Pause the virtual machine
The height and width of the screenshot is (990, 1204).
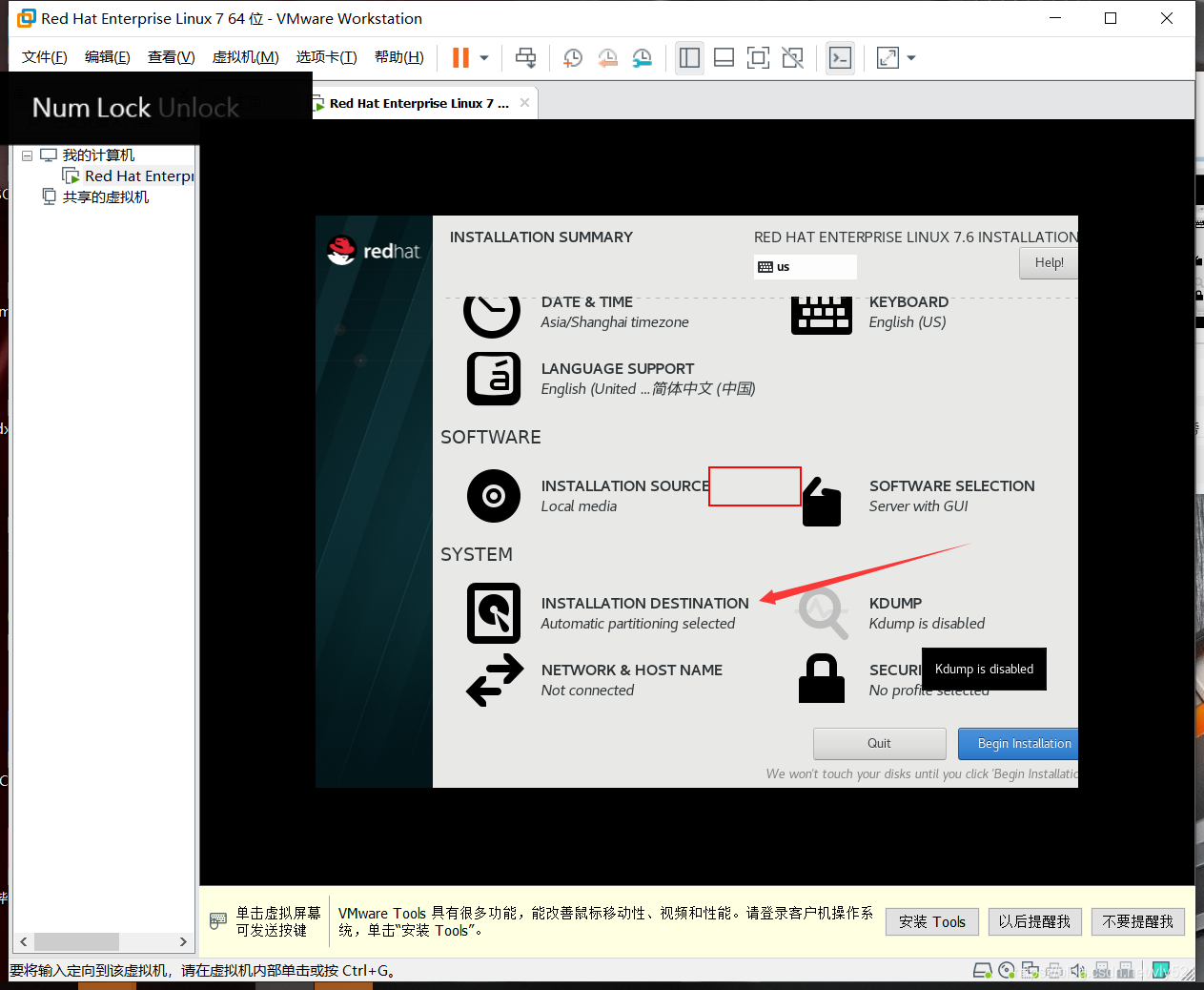point(460,58)
